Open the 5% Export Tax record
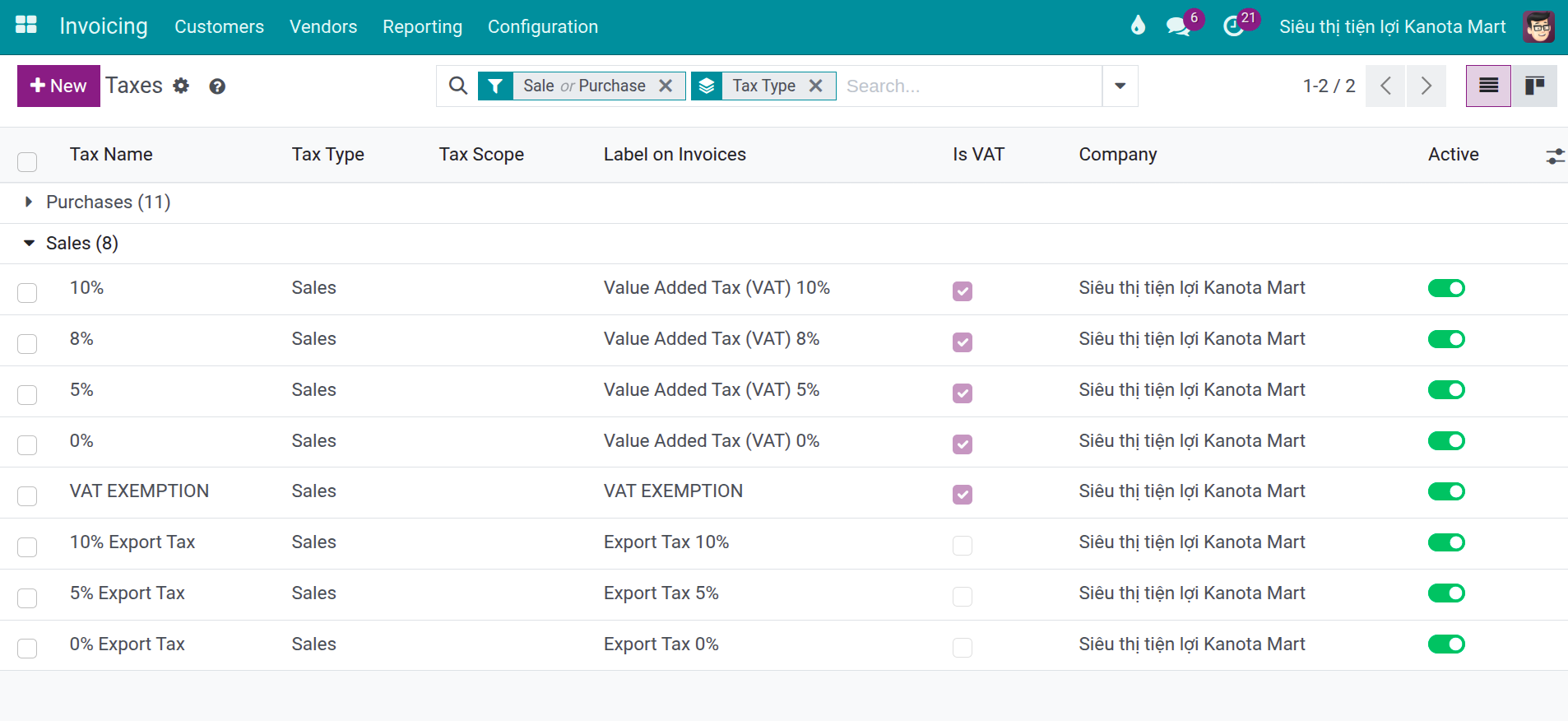The image size is (1568, 721). point(127,593)
